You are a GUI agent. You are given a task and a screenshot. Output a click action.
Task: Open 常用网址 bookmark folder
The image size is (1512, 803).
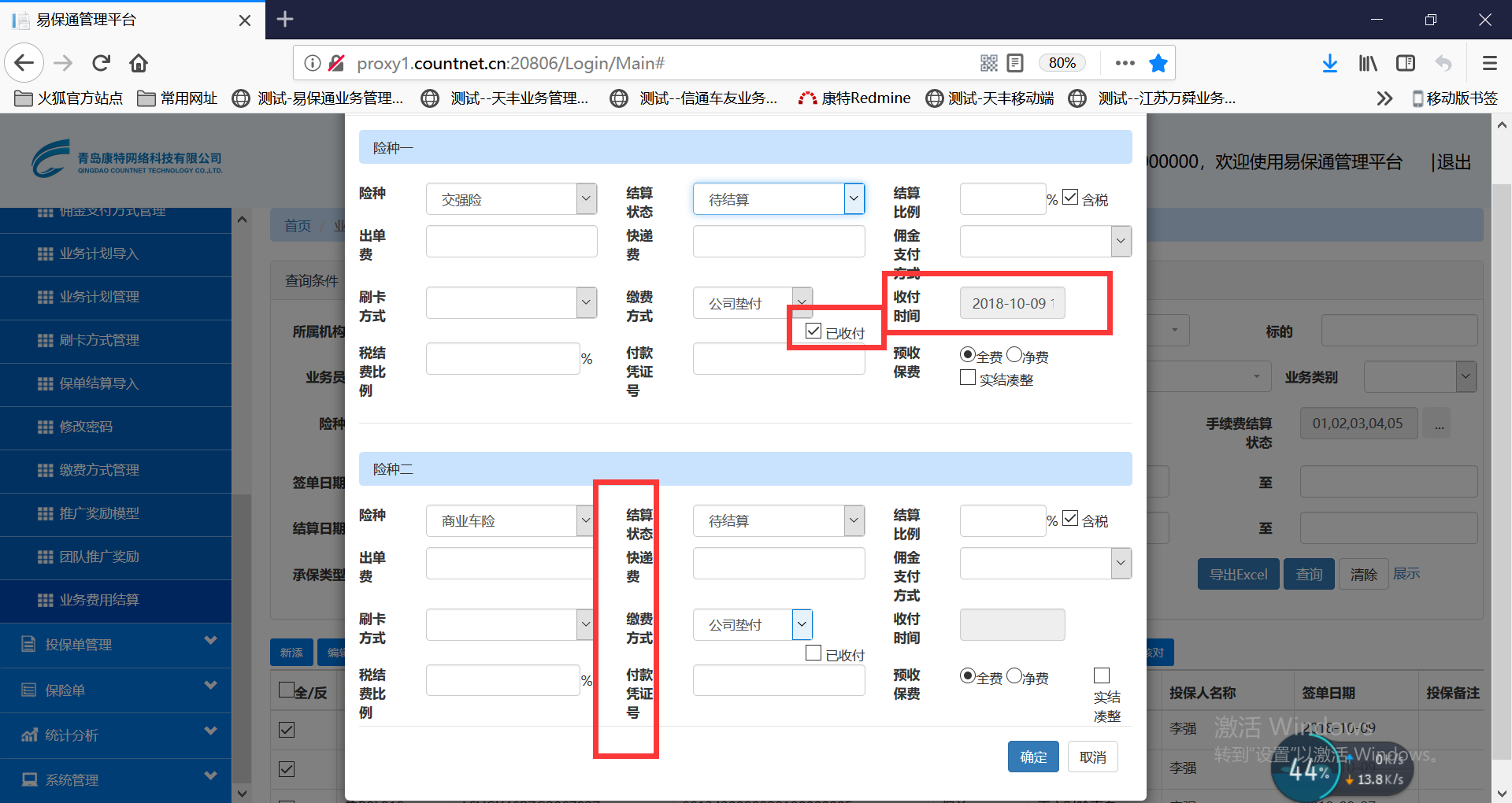pos(178,98)
